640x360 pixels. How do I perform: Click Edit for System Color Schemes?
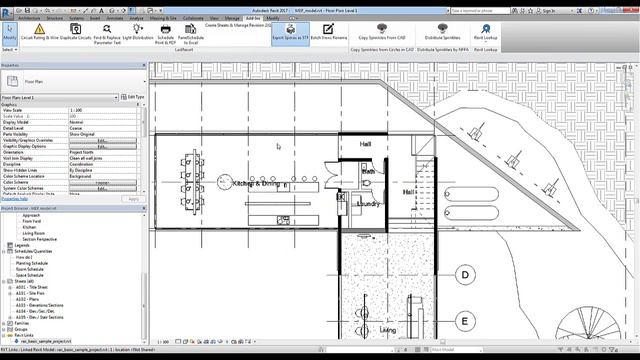tap(102, 189)
